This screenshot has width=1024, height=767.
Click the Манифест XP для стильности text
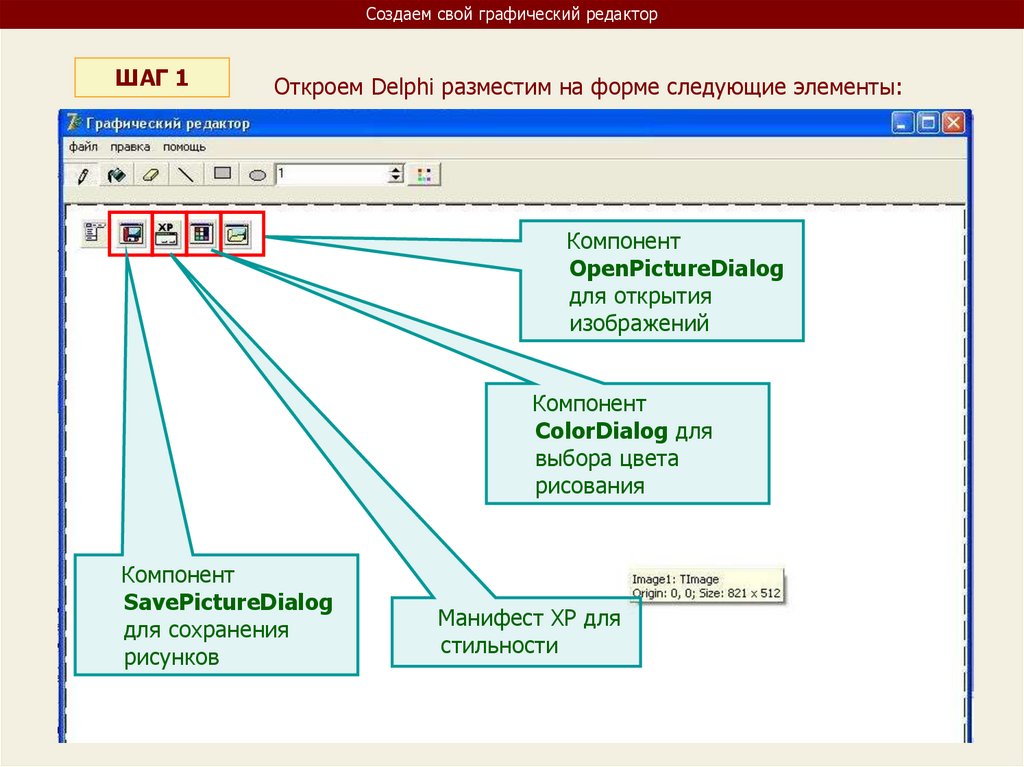click(x=529, y=632)
